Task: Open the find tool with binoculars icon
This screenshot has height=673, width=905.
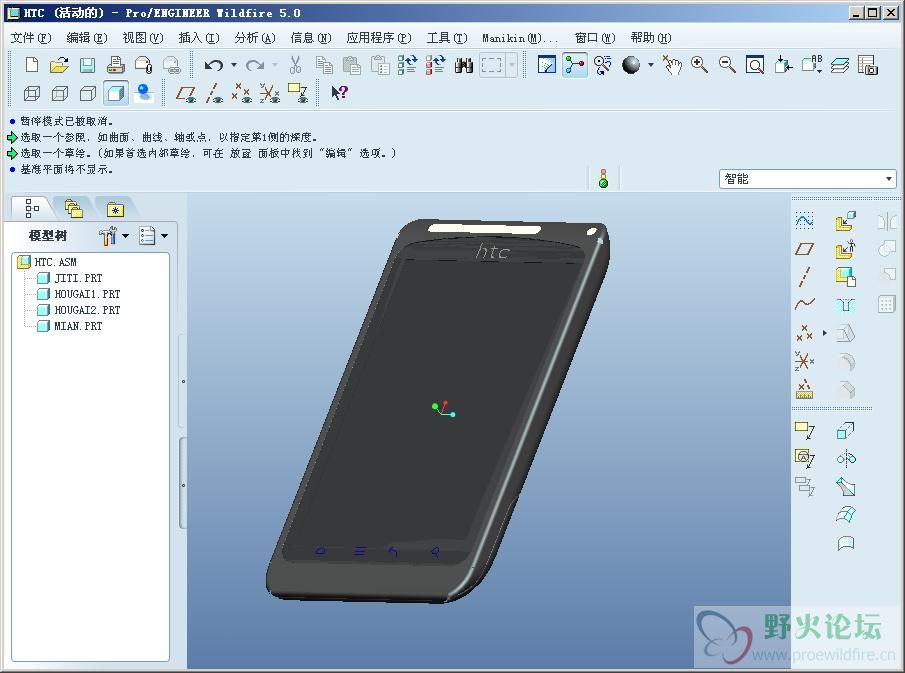Action: click(x=463, y=65)
